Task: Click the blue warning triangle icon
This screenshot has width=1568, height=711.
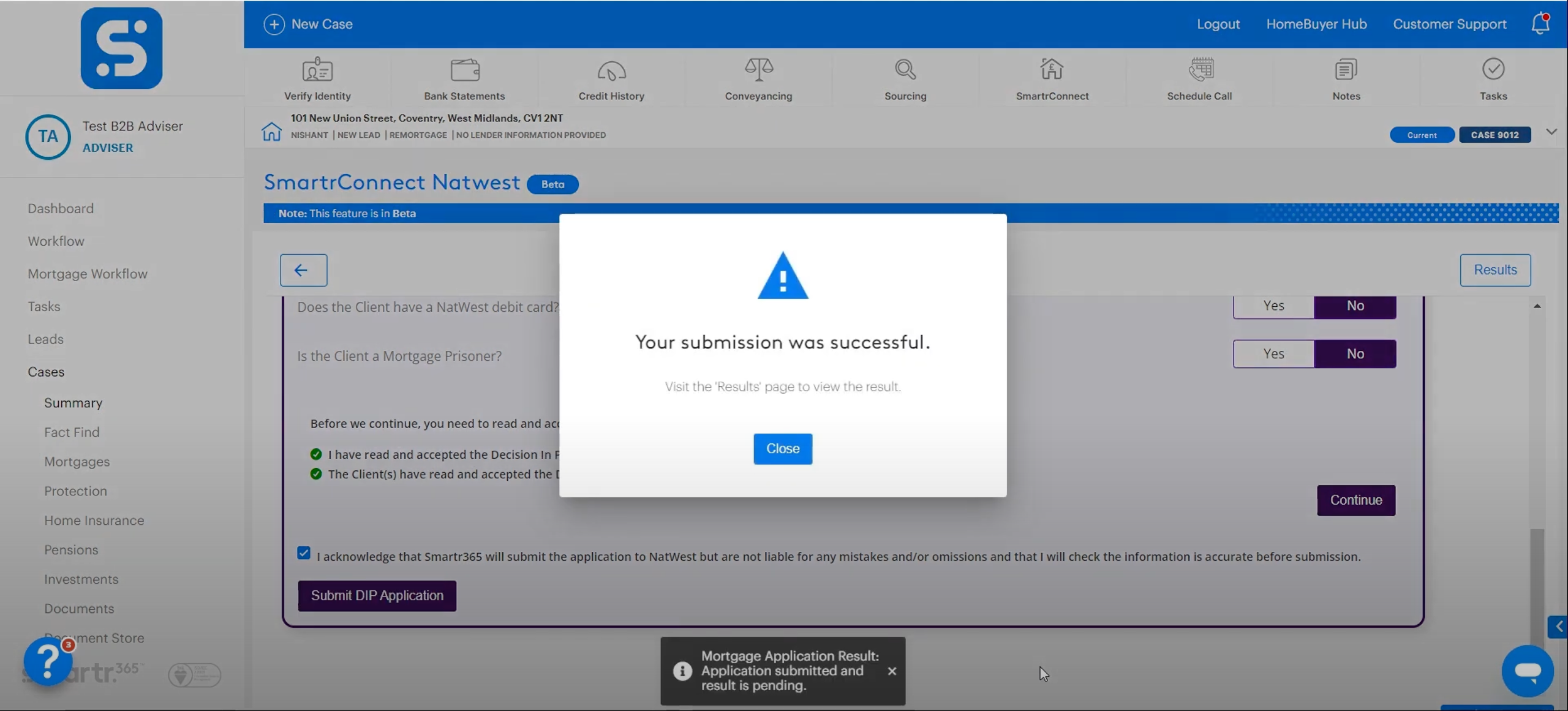Action: [783, 276]
